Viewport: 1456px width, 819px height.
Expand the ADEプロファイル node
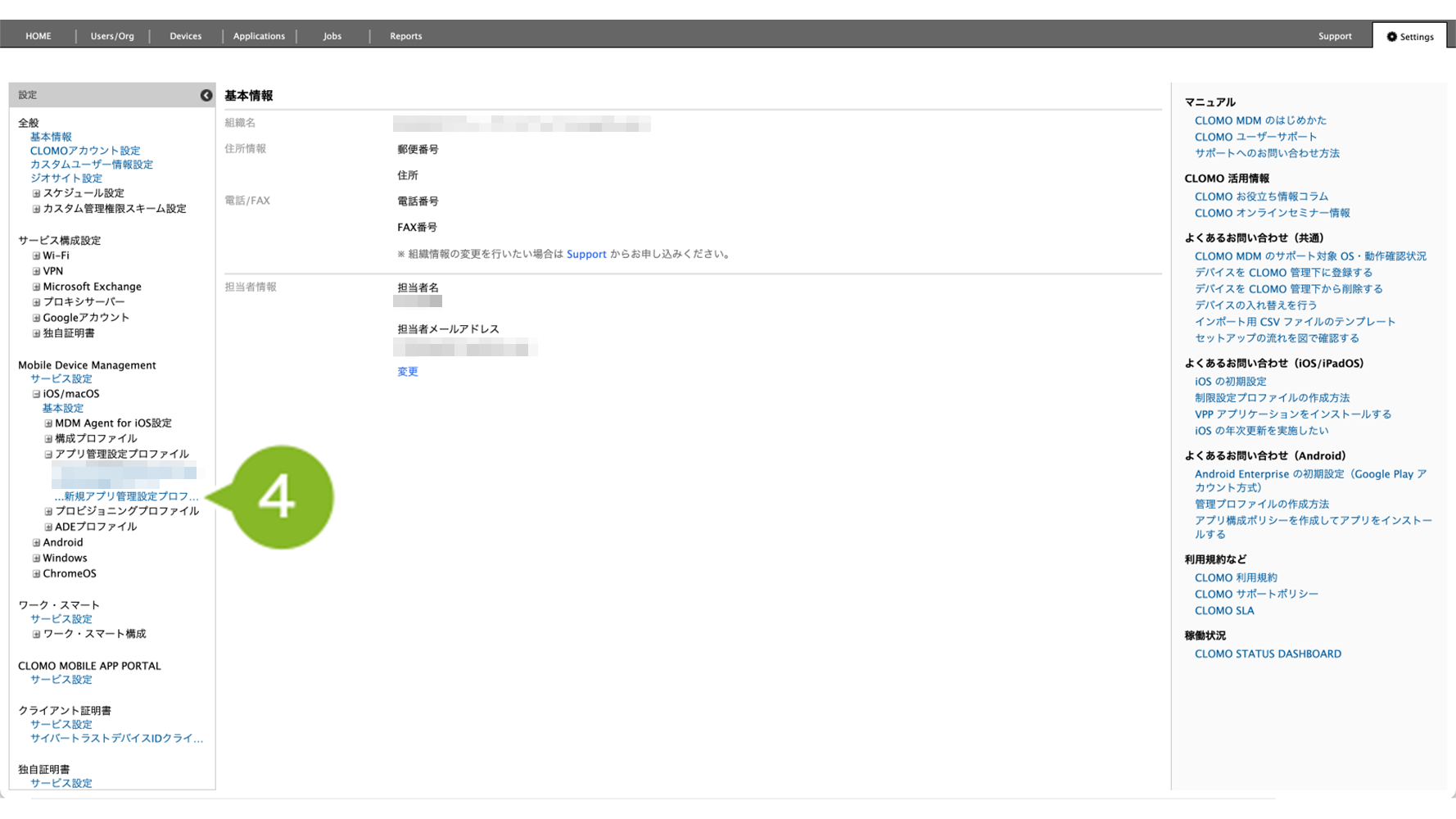click(x=48, y=527)
